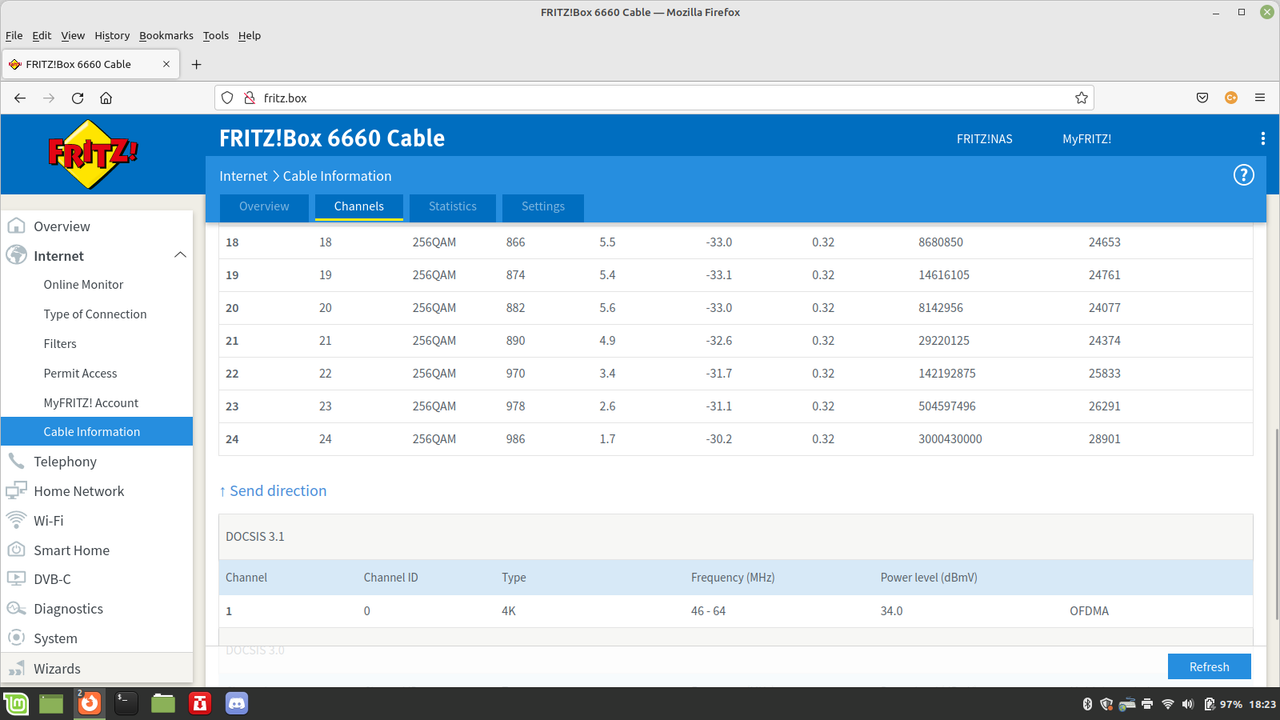1280x720 pixels.
Task: Reload the page with the refresh icon
Action: pyautogui.click(x=78, y=98)
